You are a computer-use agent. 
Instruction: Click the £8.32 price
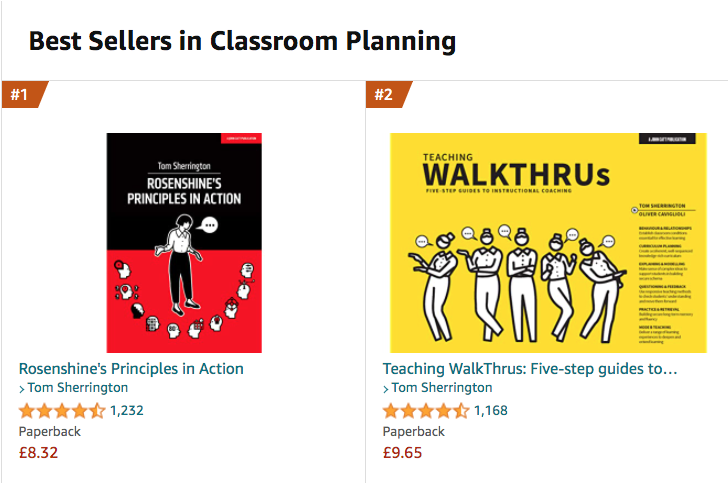point(39,452)
